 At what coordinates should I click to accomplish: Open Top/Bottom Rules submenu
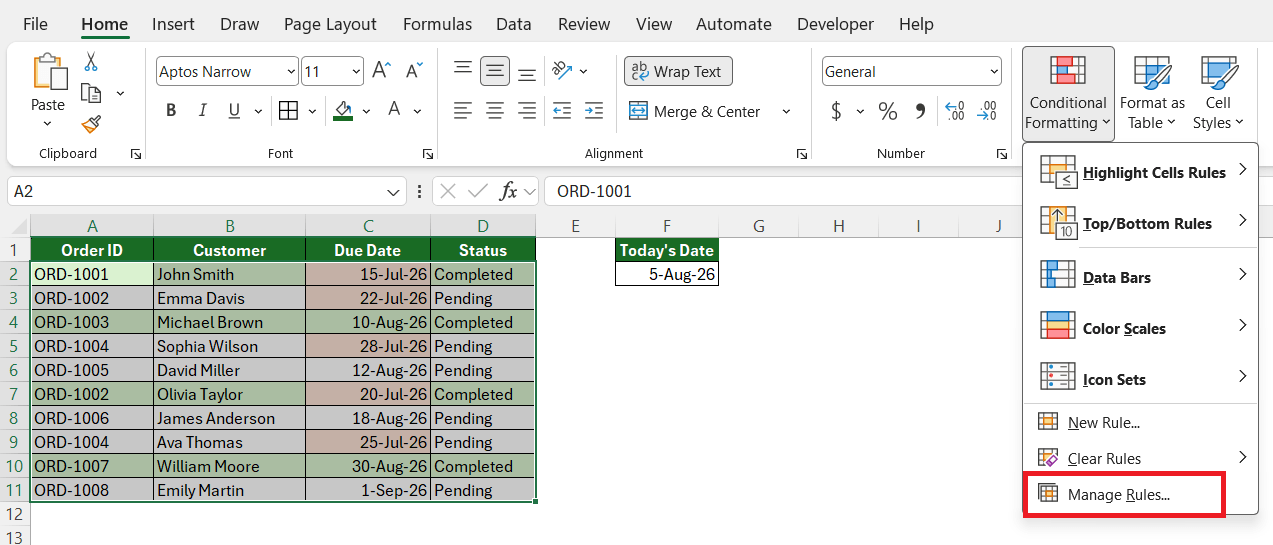(x=1140, y=223)
